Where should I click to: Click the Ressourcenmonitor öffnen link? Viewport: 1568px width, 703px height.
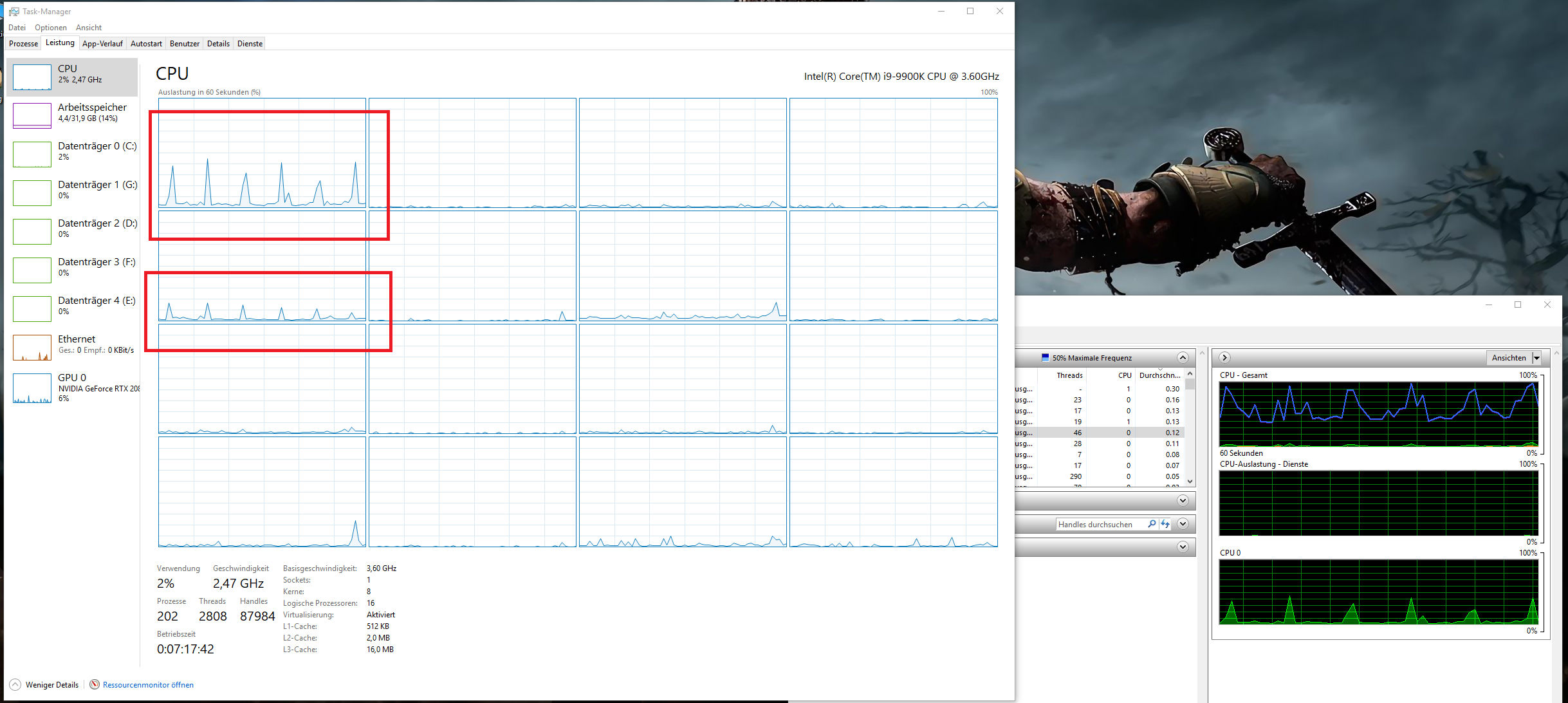(x=148, y=684)
